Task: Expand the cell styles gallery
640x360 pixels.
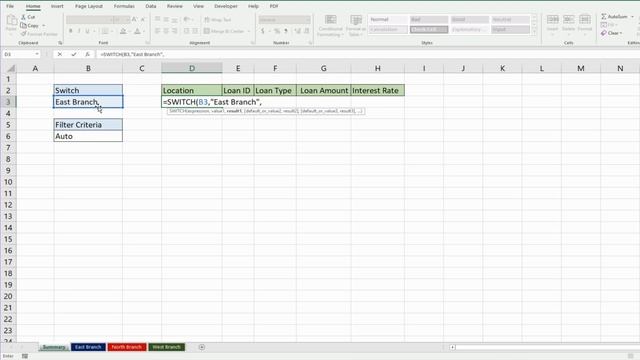Action: pyautogui.click(x=534, y=32)
